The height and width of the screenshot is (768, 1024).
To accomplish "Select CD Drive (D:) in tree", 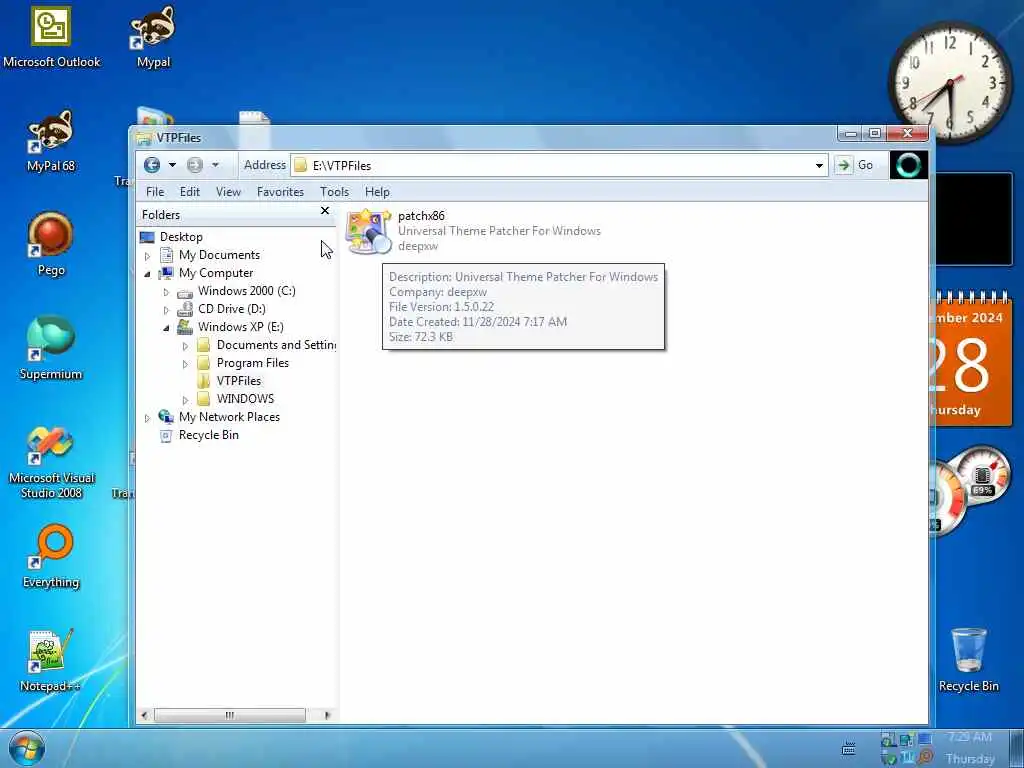I will pos(232,309).
